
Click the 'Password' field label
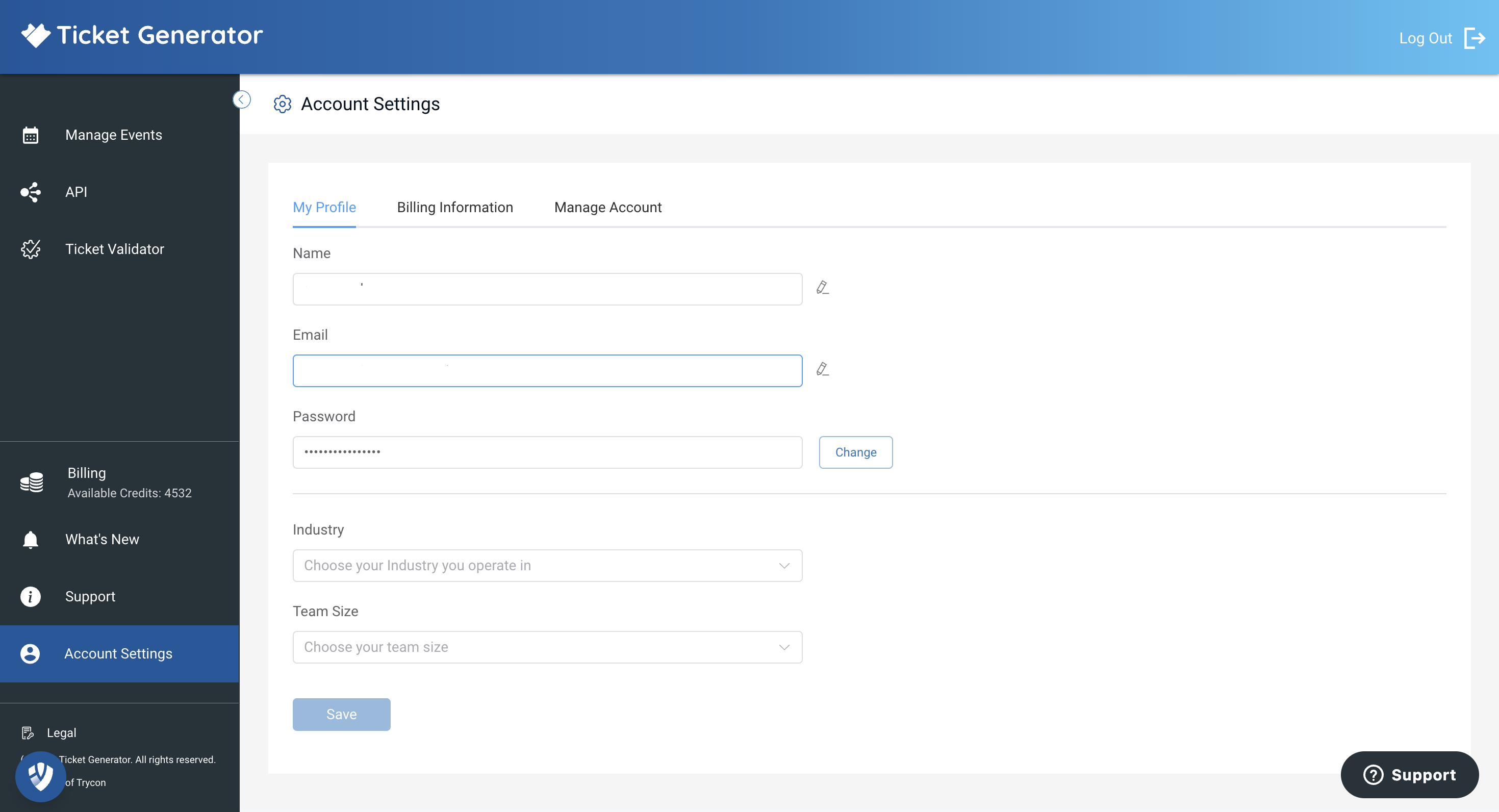323,416
